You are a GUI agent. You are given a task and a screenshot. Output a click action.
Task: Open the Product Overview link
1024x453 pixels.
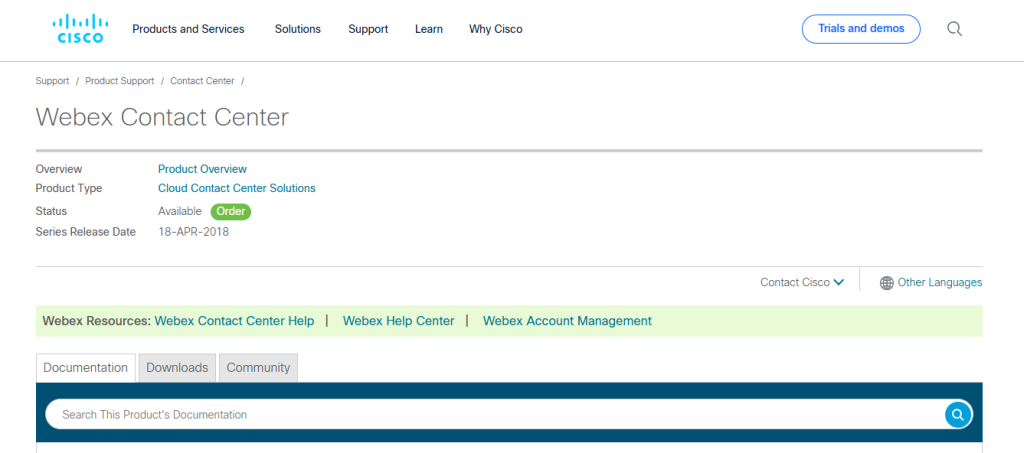tap(202, 169)
